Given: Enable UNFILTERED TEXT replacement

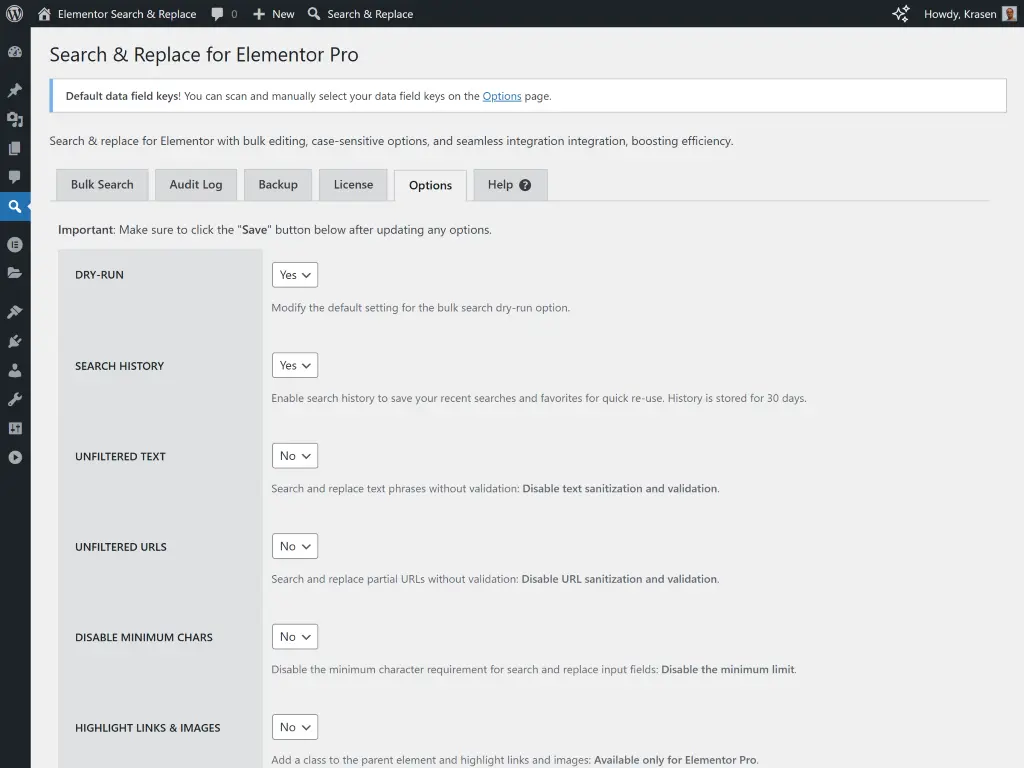Looking at the screenshot, I should point(294,455).
